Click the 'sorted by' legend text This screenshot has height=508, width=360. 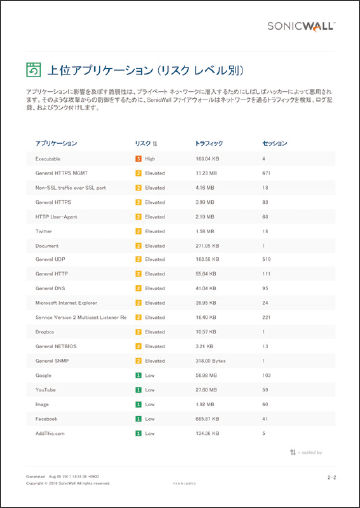[x=310, y=453]
